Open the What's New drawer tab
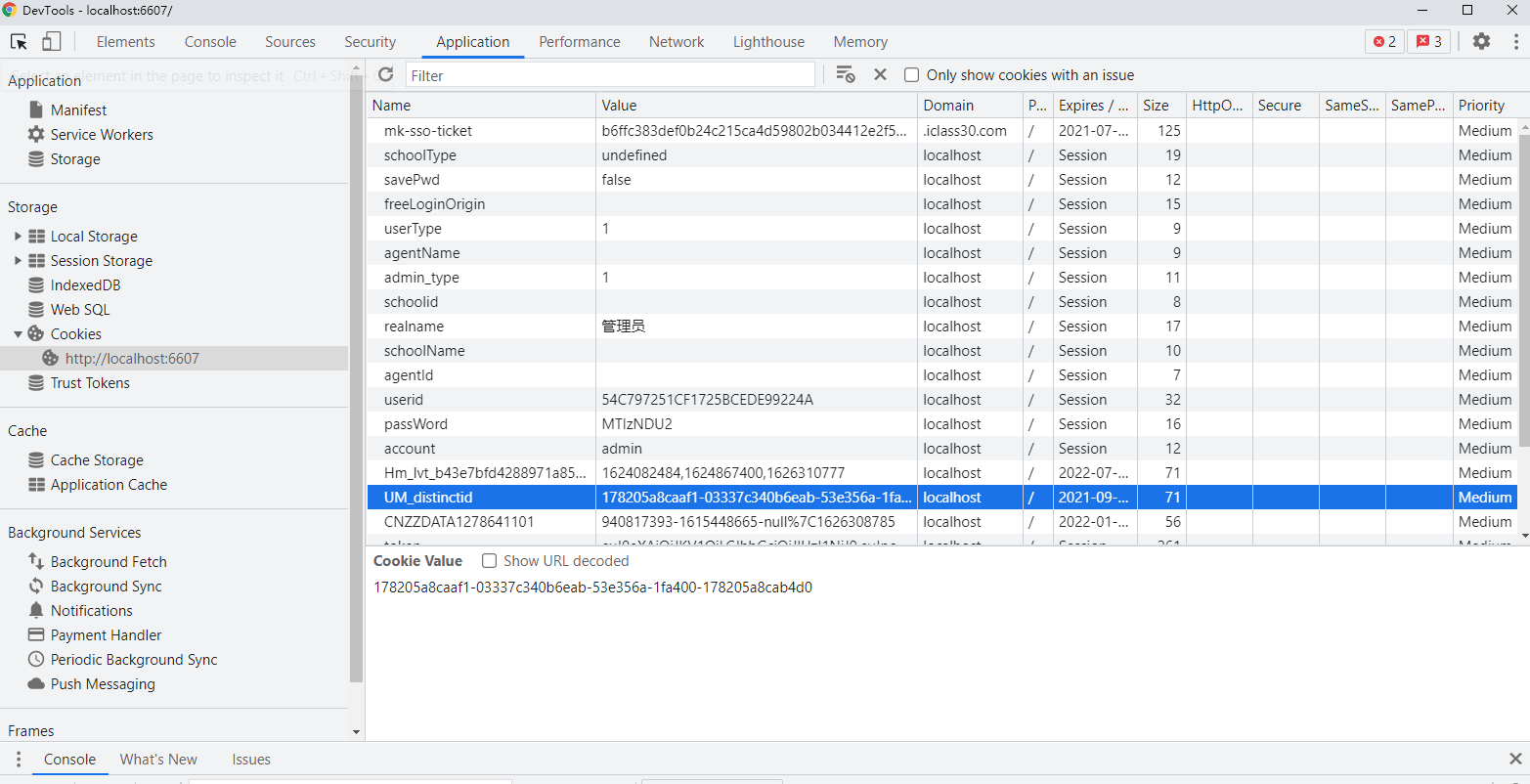Image resolution: width=1530 pixels, height=784 pixels. click(158, 760)
